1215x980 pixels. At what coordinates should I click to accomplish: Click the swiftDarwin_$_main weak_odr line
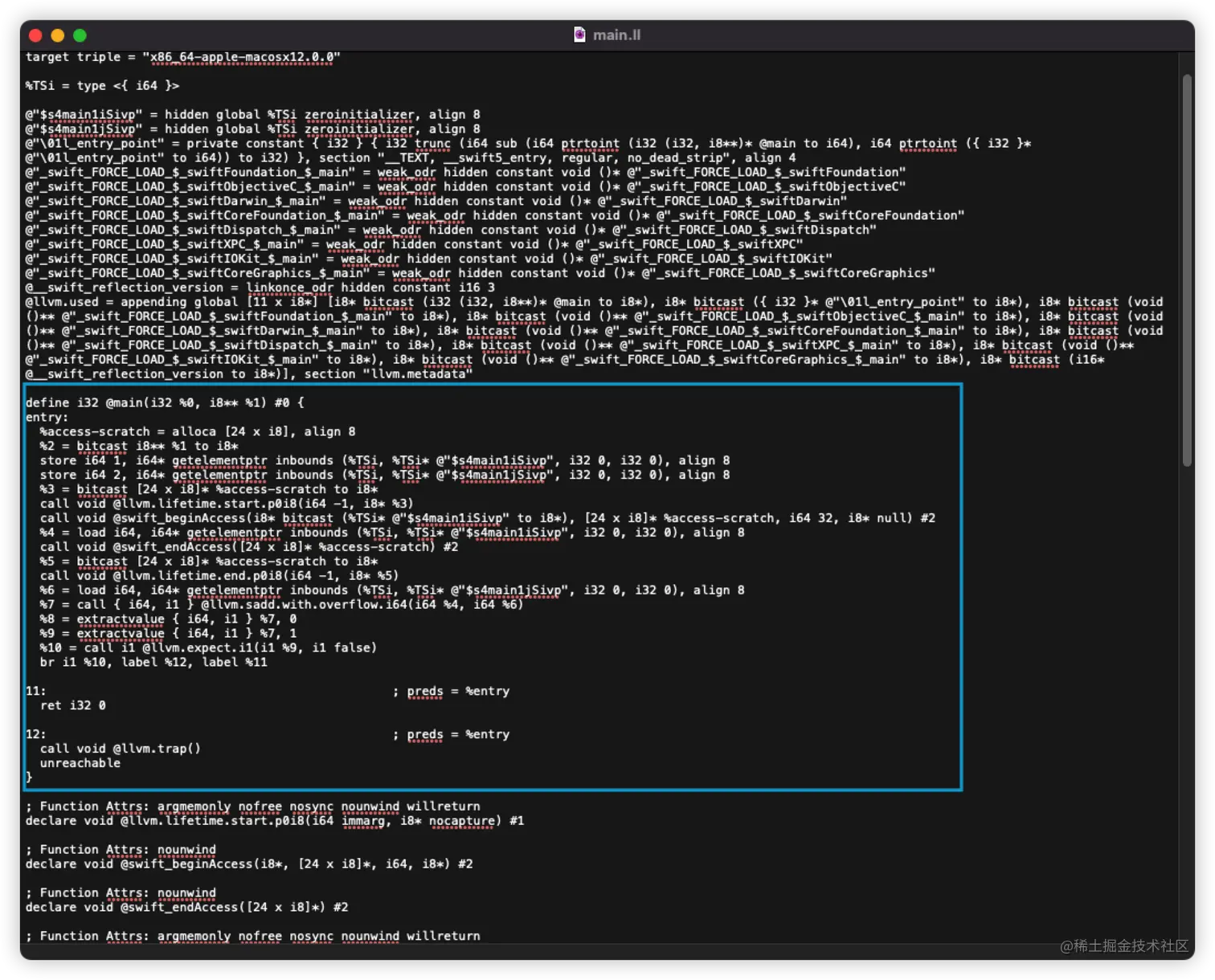click(x=436, y=202)
